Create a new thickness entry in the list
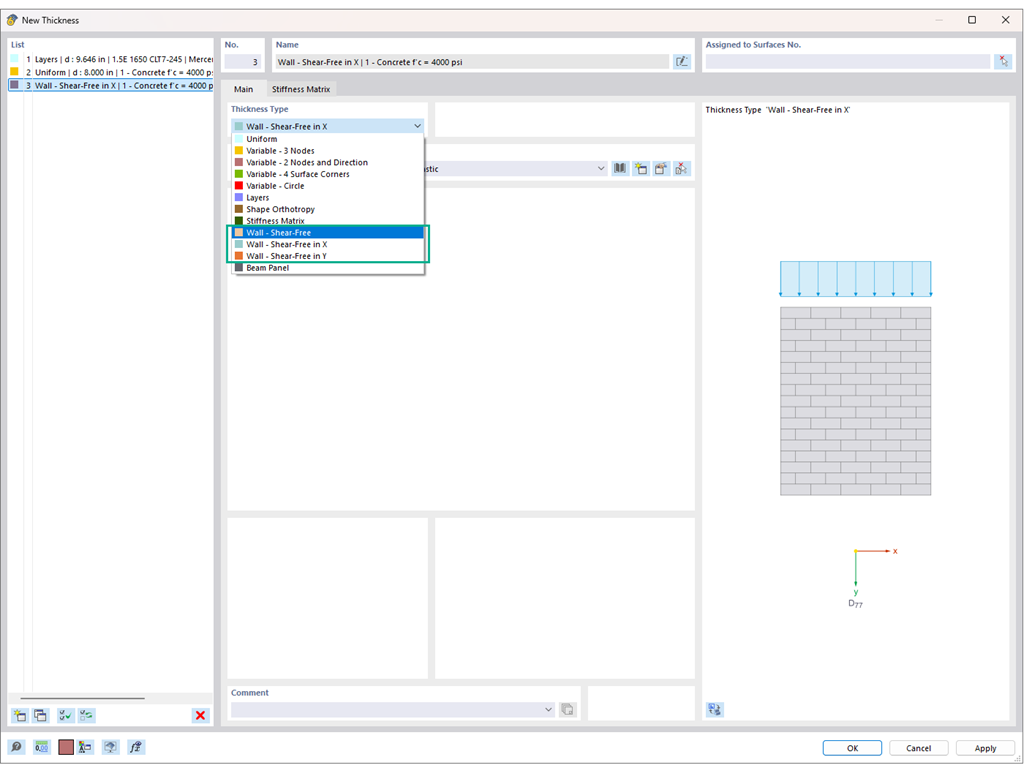The height and width of the screenshot is (768, 1024). (x=18, y=715)
